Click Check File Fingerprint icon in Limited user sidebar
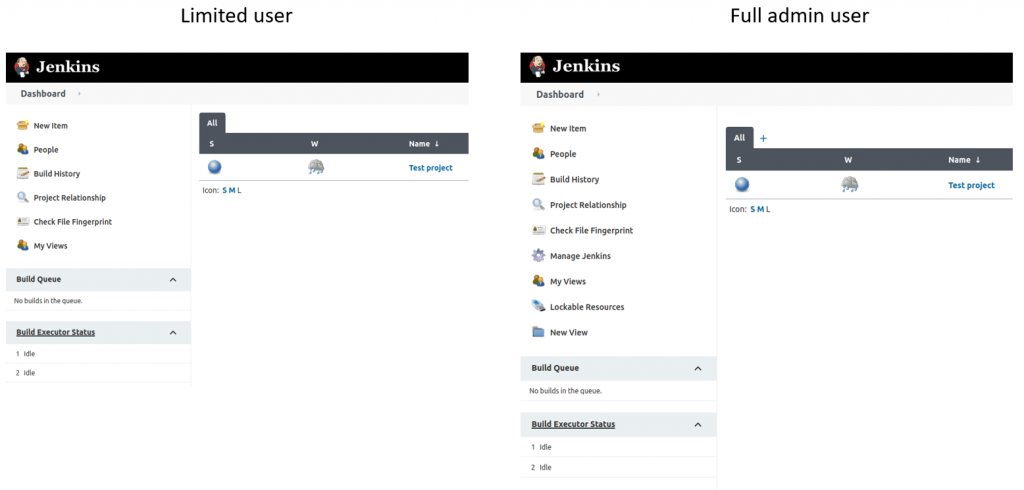 23,222
